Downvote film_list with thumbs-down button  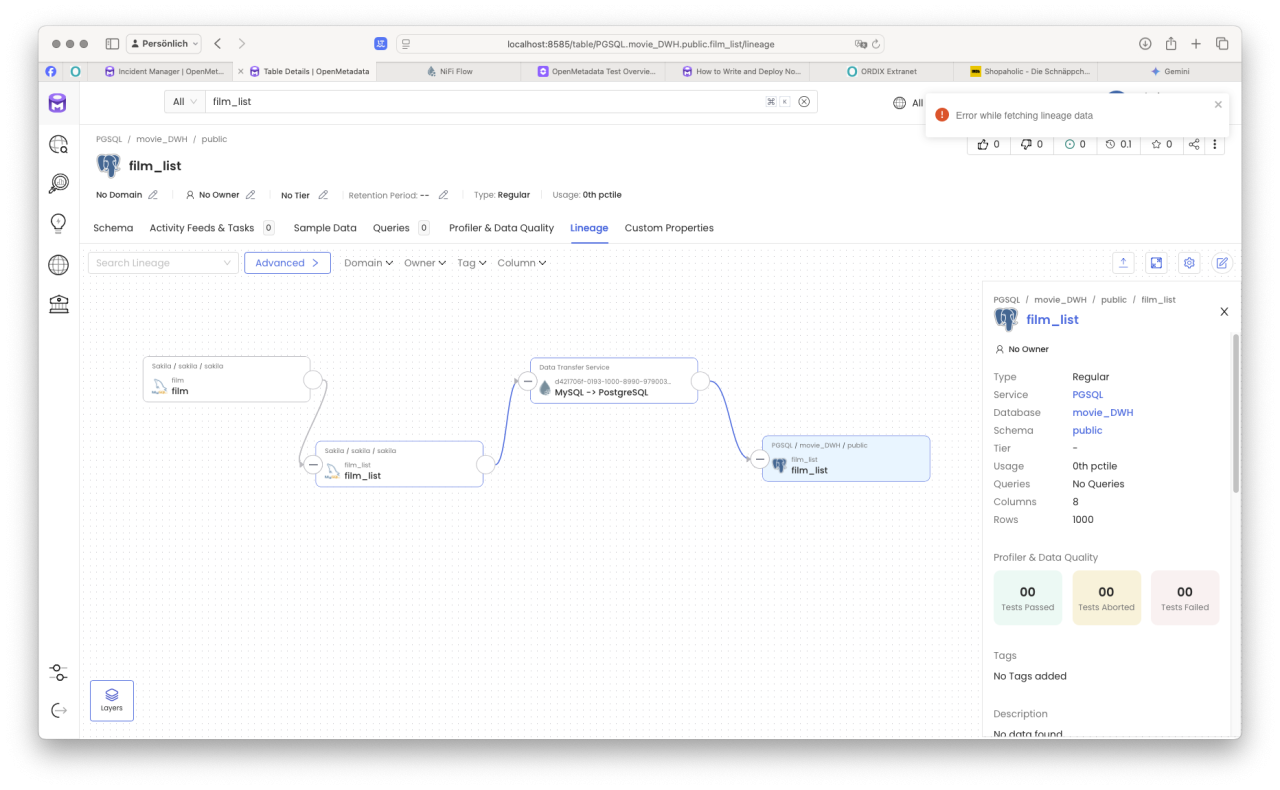[x=1031, y=144]
